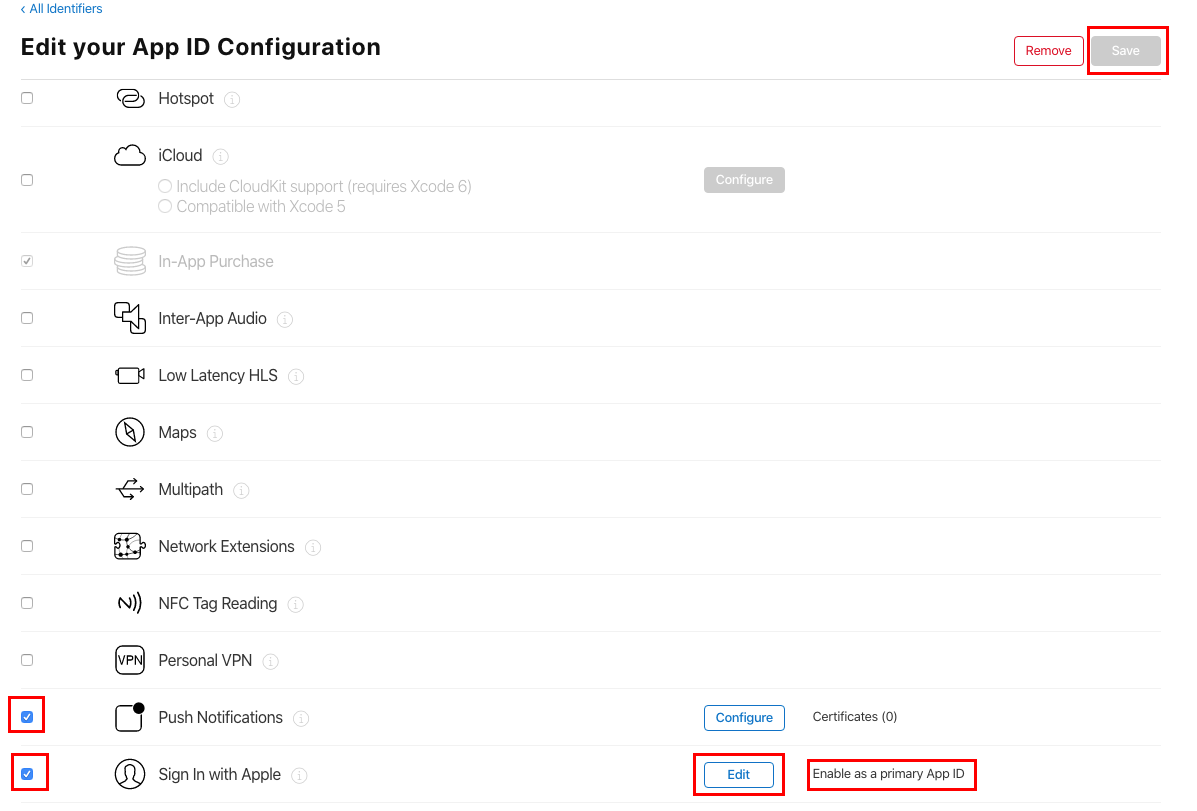Click the iCloud cloud icon
The width and height of the screenshot is (1197, 811).
click(x=130, y=155)
